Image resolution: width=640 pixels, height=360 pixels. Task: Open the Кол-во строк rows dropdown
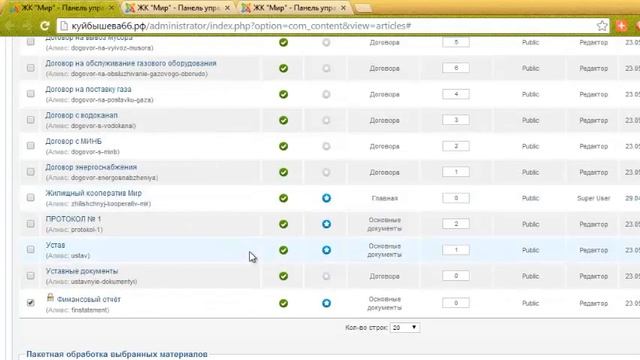[x=404, y=327]
